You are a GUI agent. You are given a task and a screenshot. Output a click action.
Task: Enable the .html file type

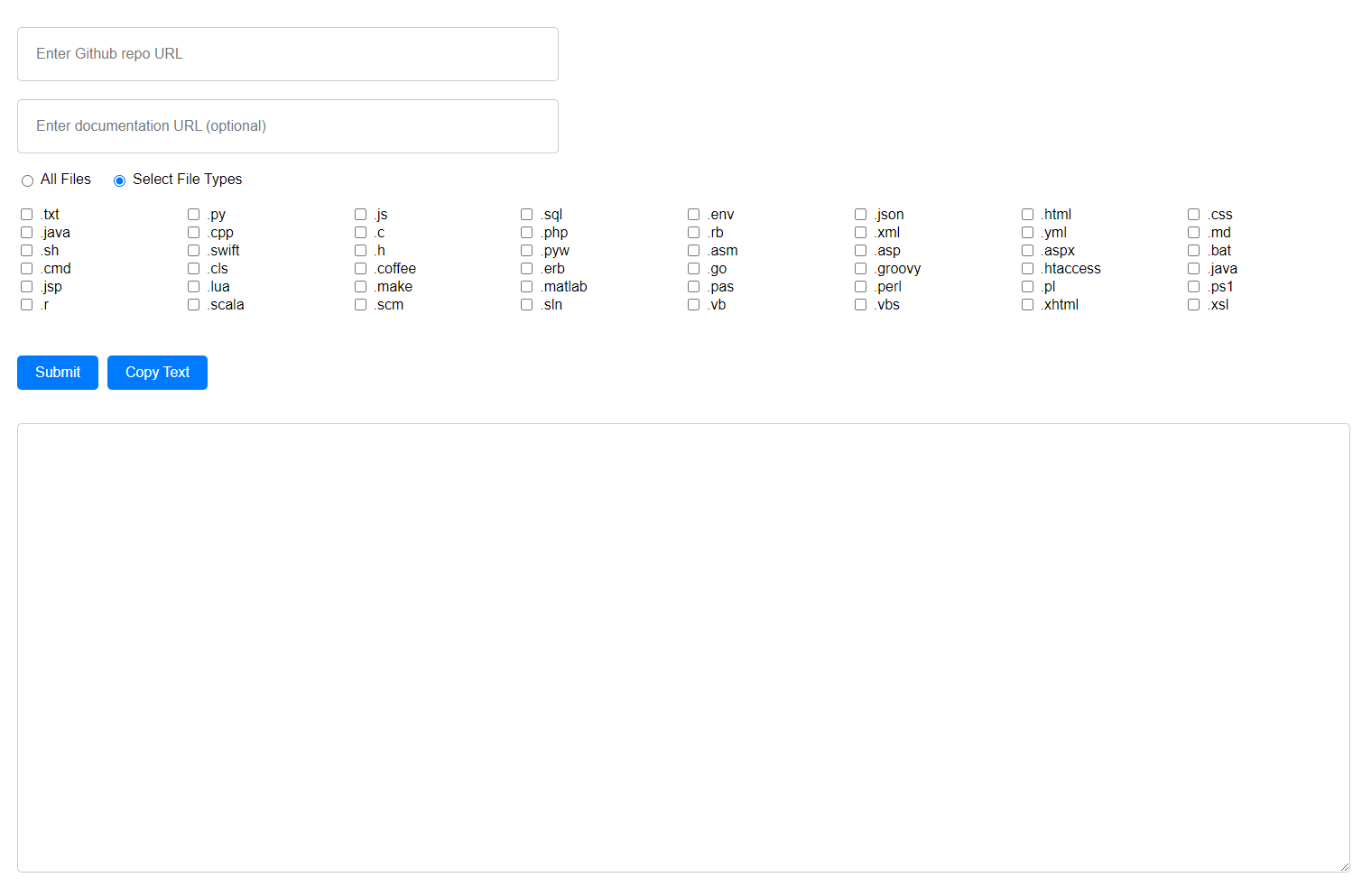click(1027, 214)
